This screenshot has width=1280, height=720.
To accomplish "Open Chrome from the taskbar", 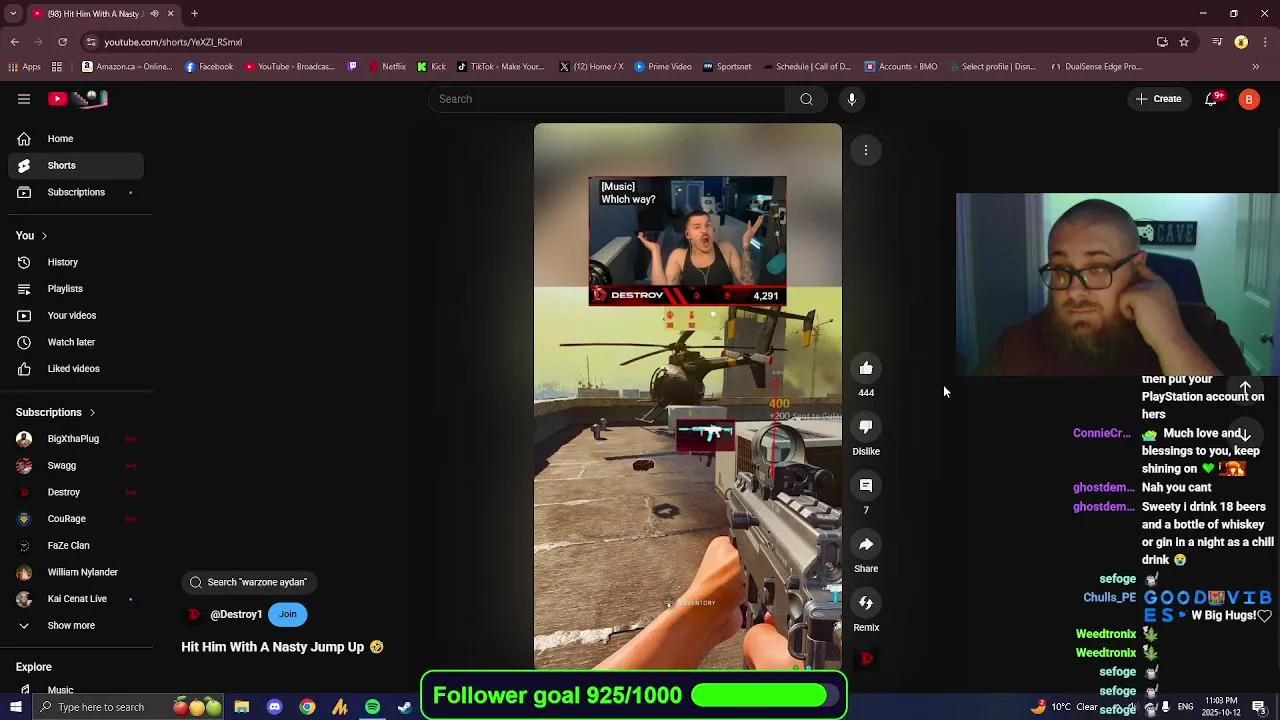I will tap(307, 707).
